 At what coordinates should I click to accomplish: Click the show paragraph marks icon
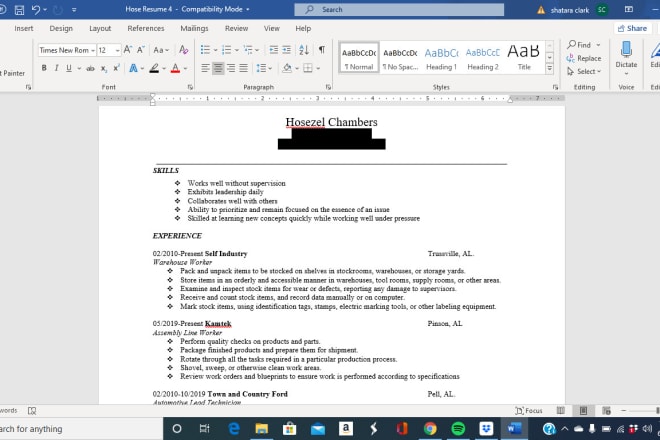[x=321, y=49]
